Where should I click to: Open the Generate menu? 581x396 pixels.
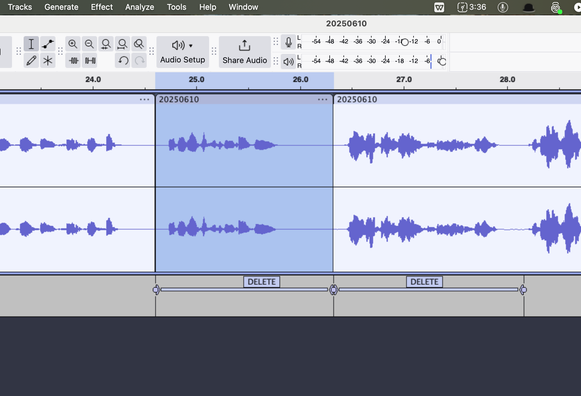tap(61, 7)
